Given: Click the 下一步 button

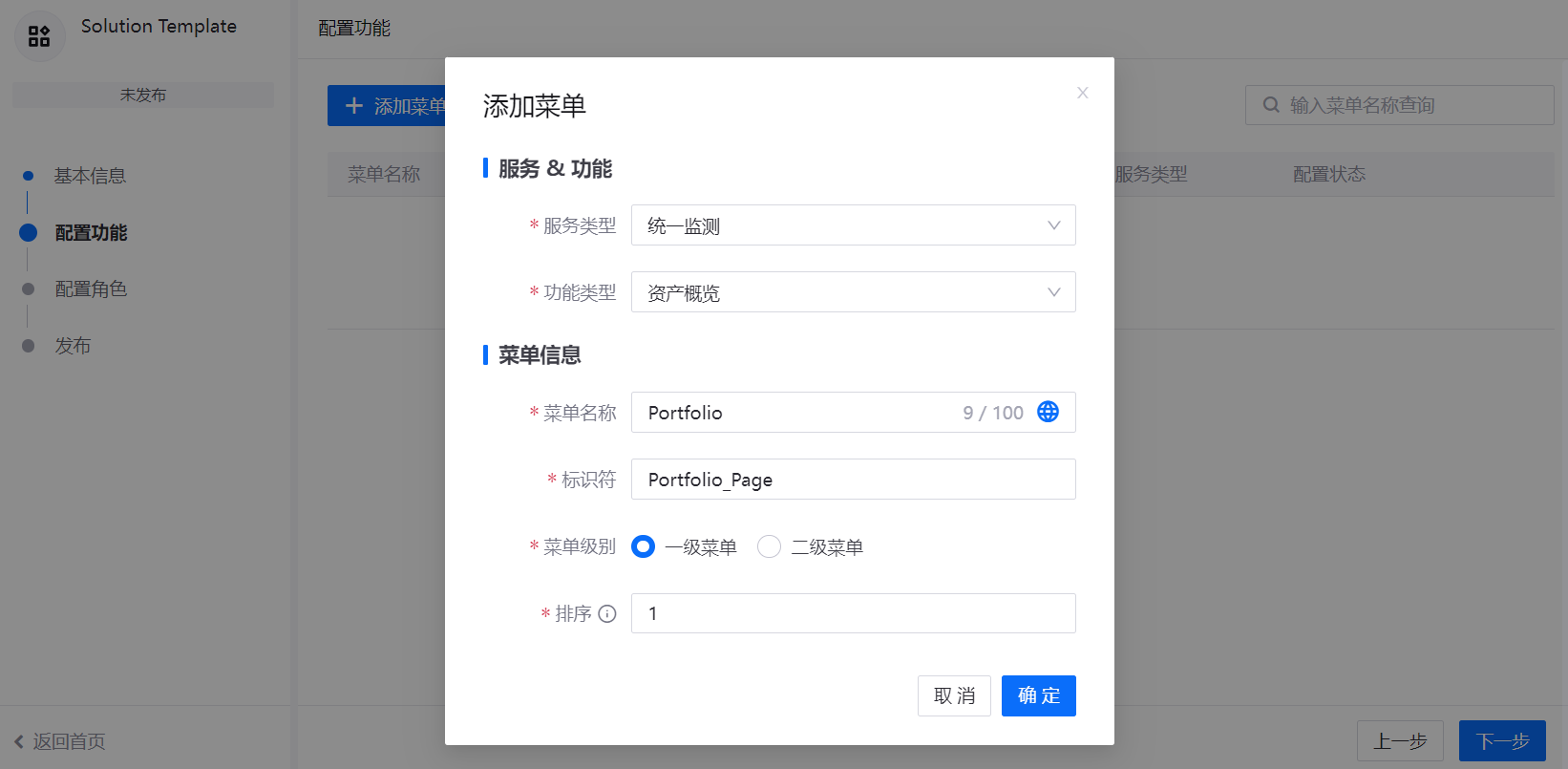Looking at the screenshot, I should tap(1502, 741).
